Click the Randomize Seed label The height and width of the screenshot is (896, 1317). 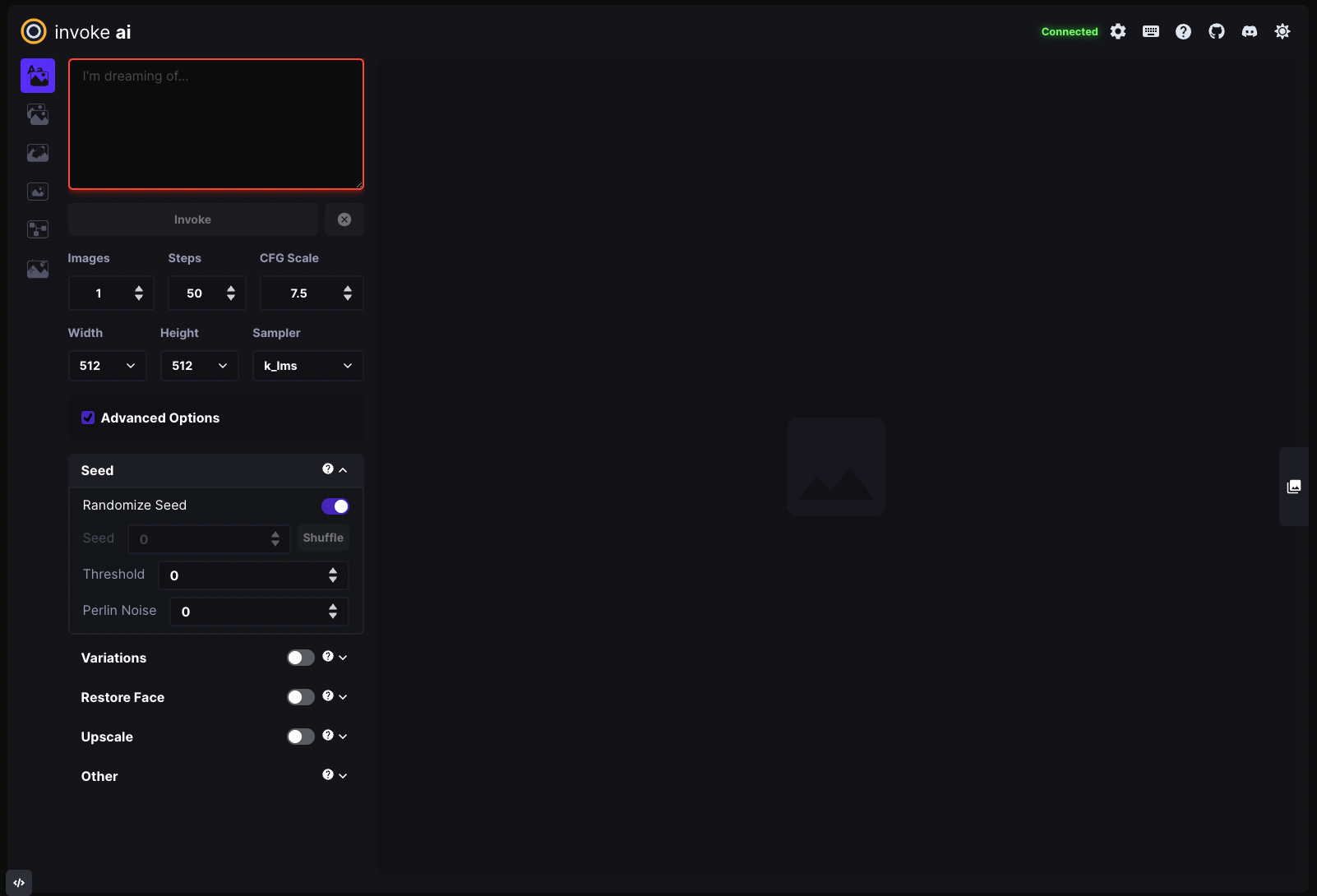(135, 506)
